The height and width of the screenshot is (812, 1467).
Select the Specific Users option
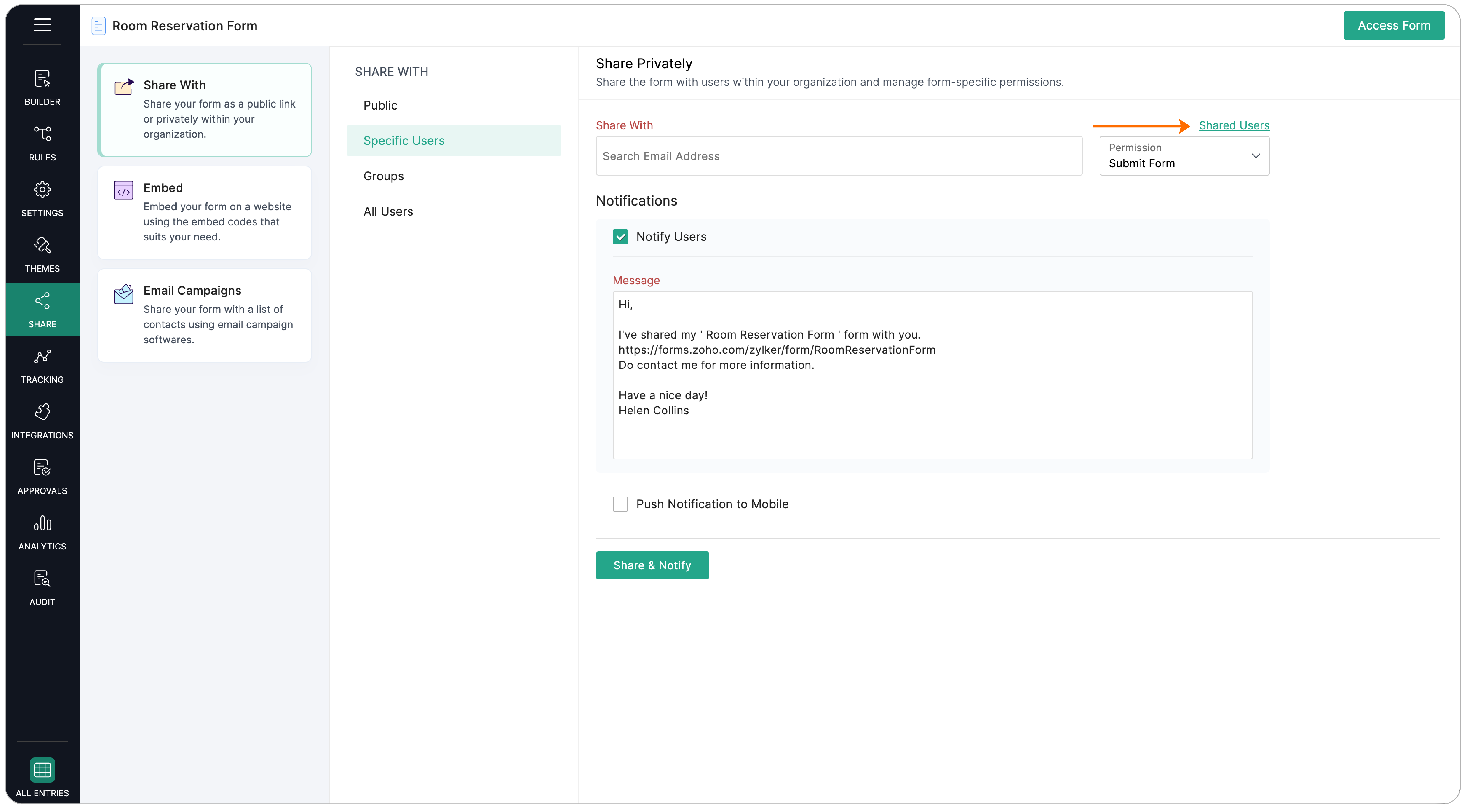454,141
